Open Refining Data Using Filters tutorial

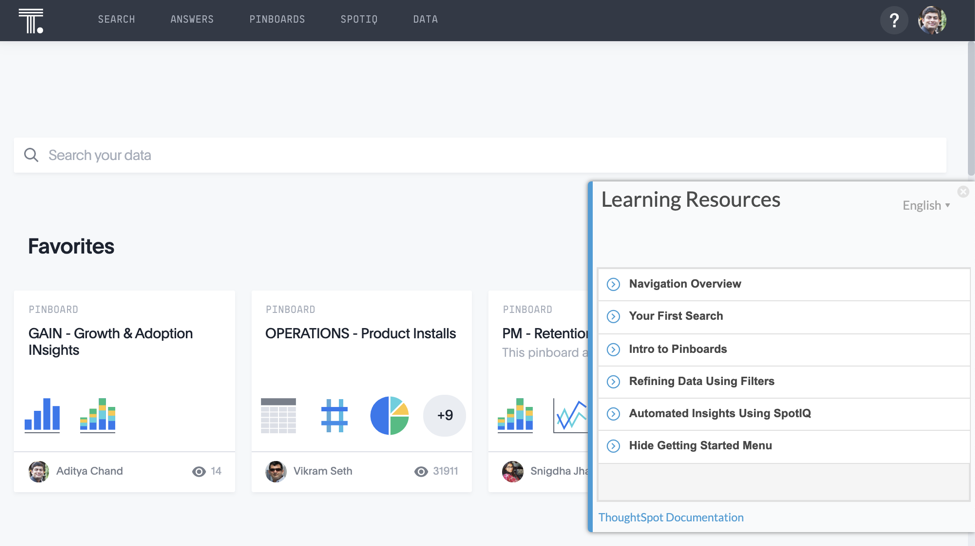tap(783, 382)
